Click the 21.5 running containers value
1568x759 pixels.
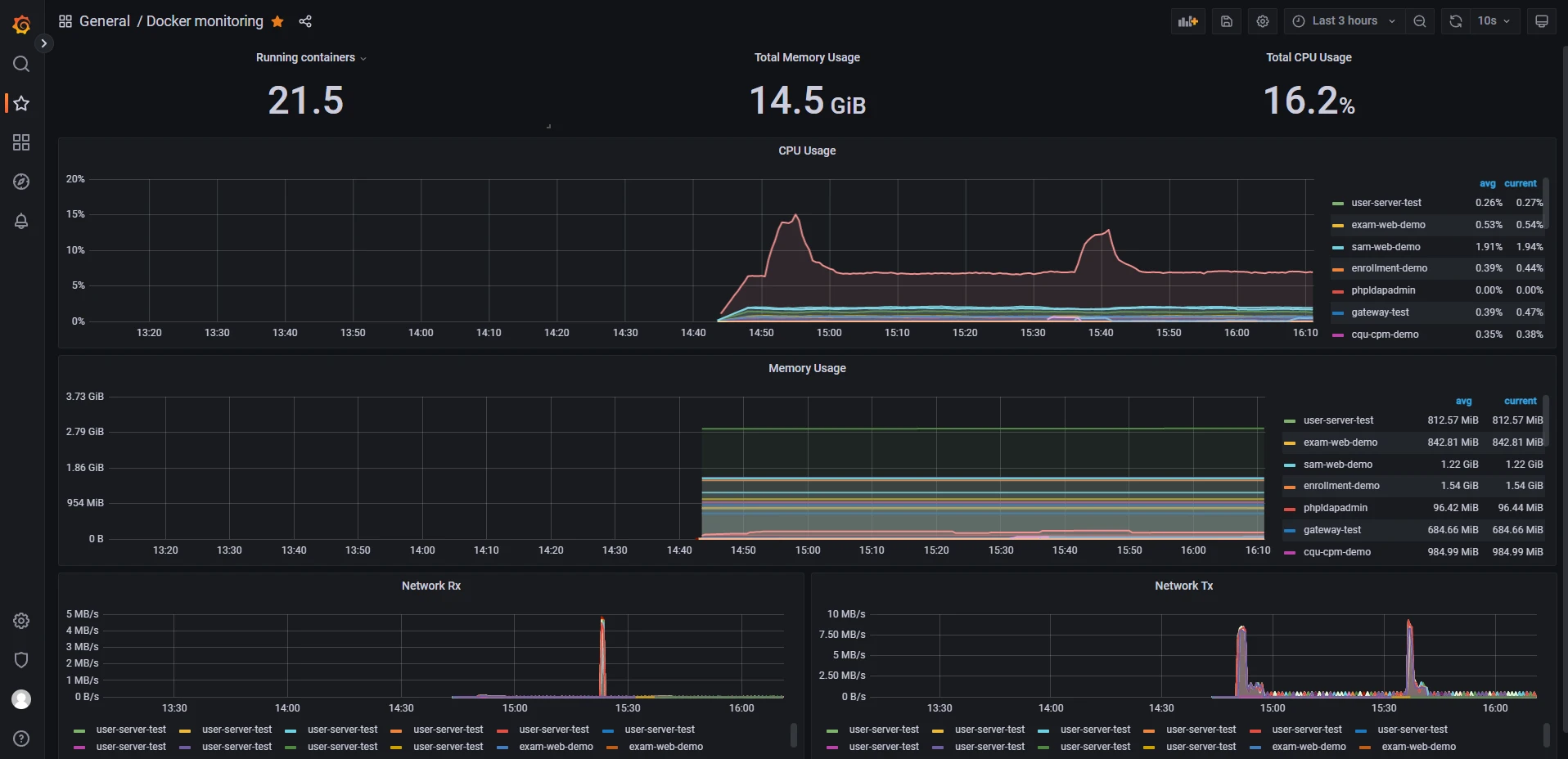point(306,101)
